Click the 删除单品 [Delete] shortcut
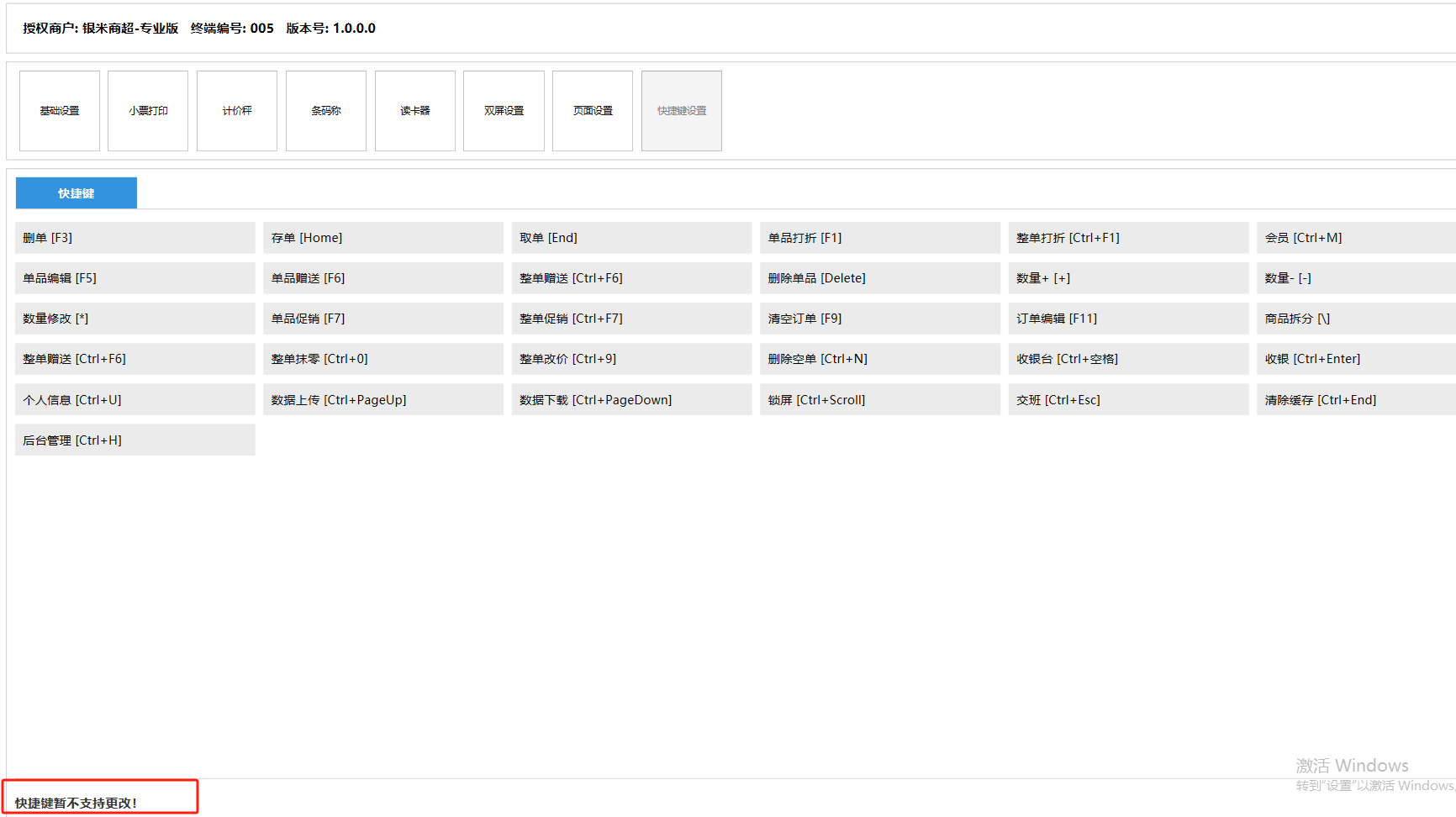 pos(879,278)
